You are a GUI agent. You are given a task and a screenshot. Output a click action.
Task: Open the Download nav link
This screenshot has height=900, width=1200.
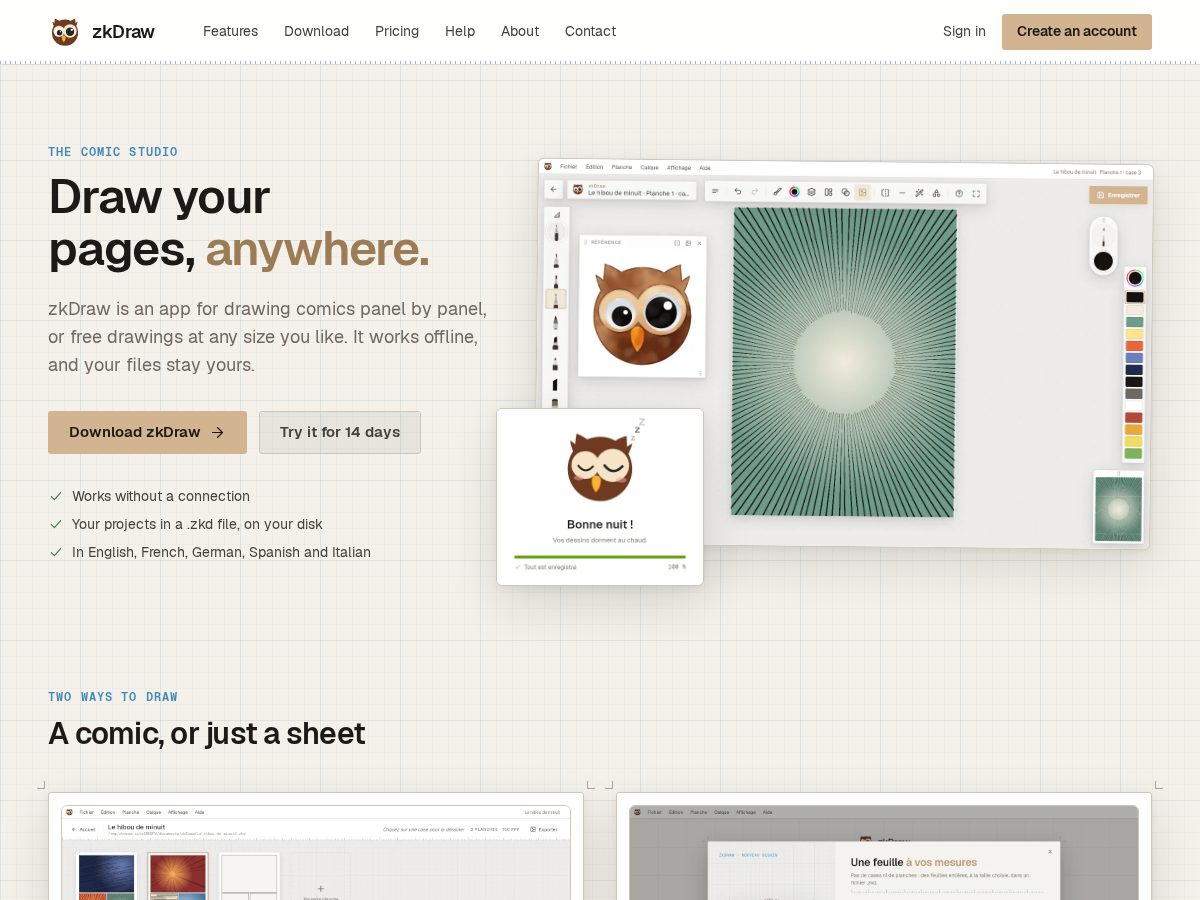point(316,31)
